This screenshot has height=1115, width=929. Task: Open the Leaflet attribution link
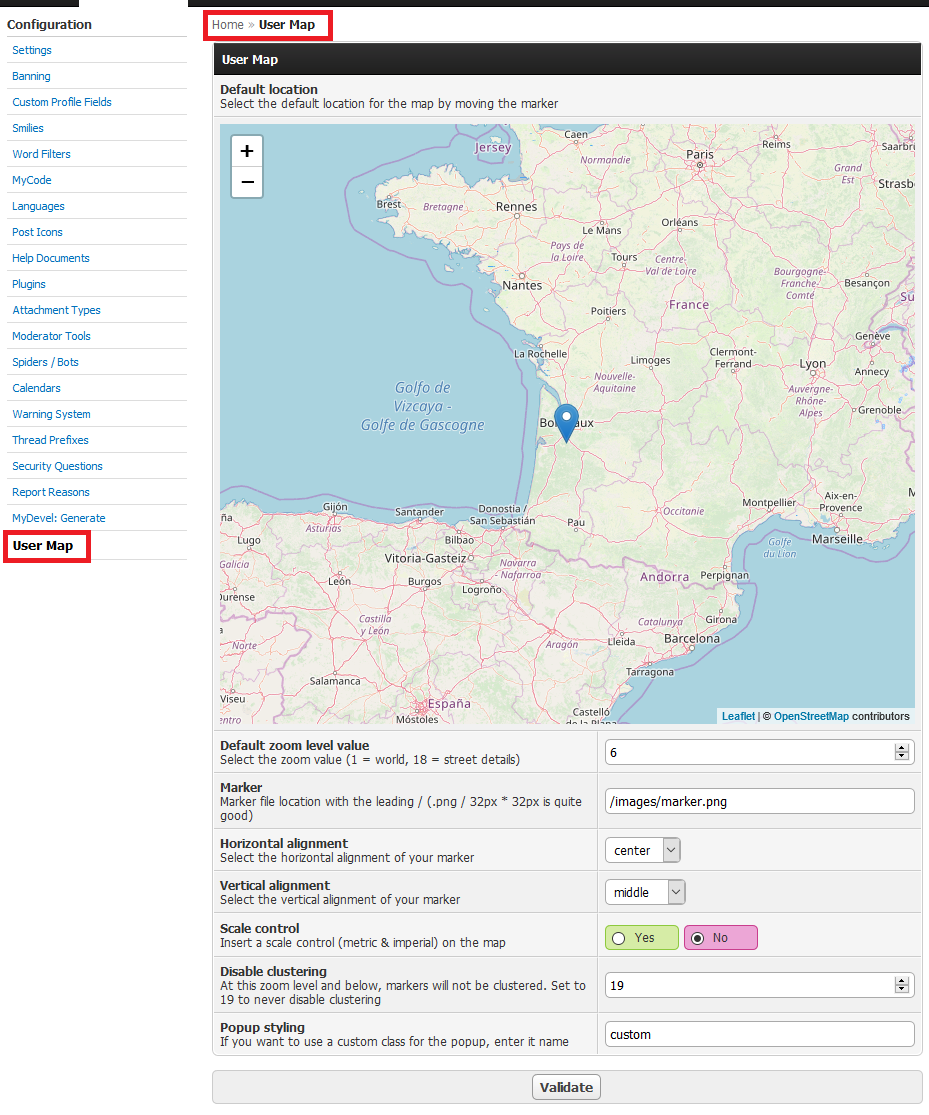pos(738,716)
